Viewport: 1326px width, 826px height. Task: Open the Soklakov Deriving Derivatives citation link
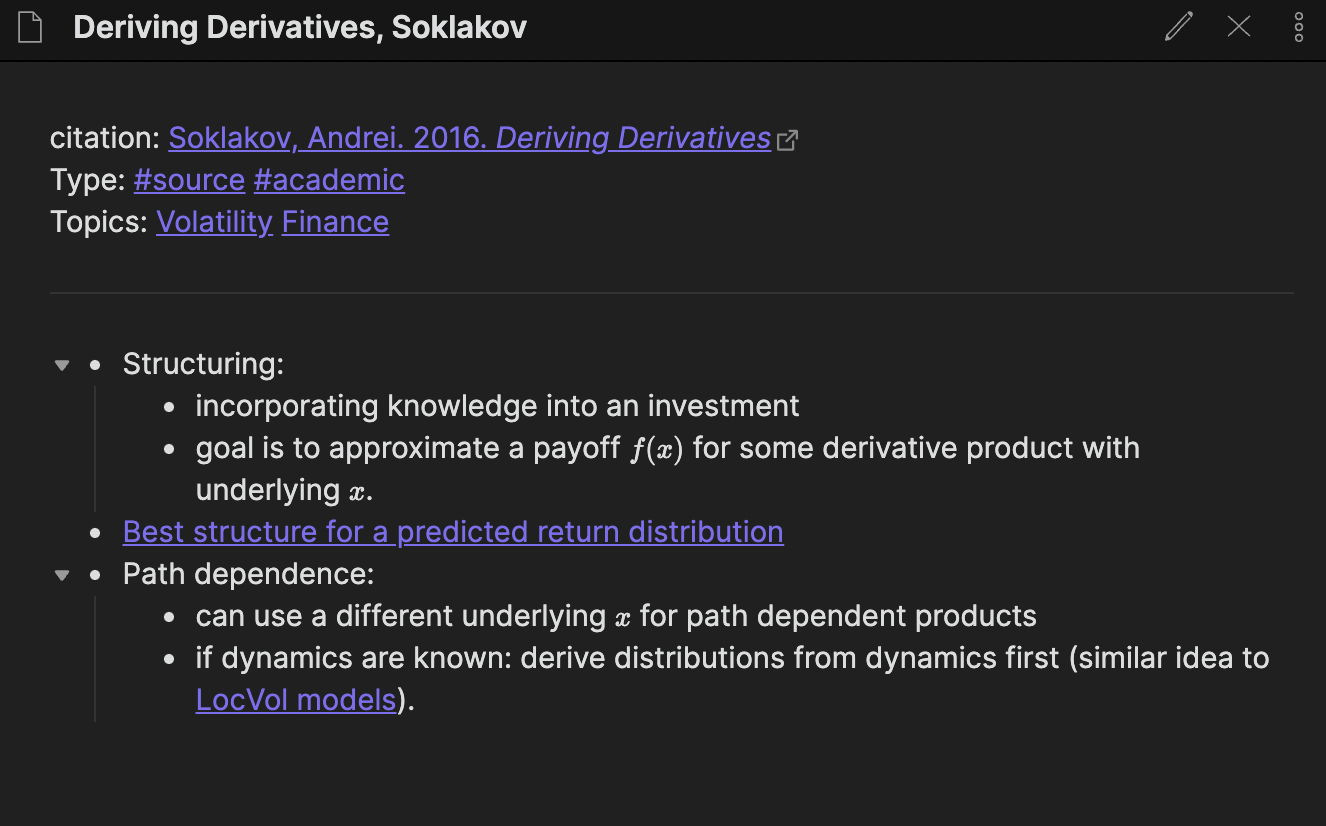coord(470,138)
